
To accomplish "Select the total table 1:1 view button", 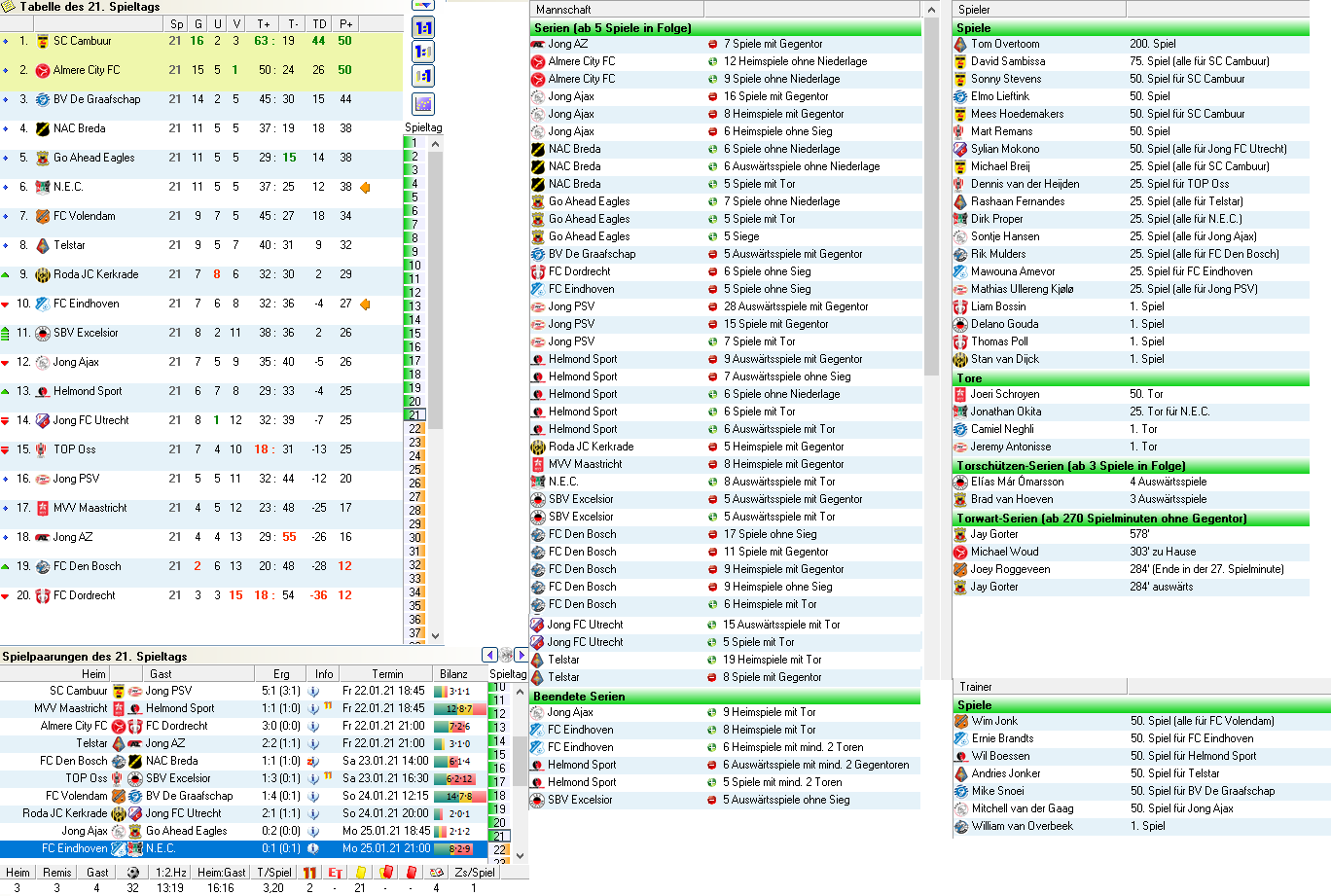I will coord(423,28).
